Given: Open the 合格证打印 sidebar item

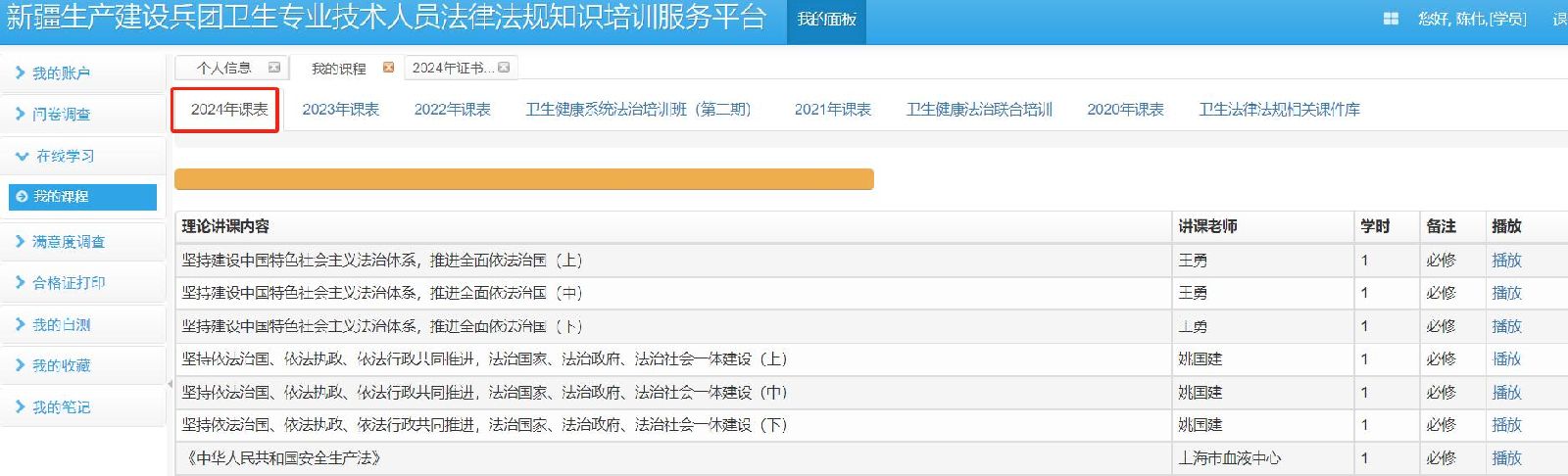Looking at the screenshot, I should (69, 283).
